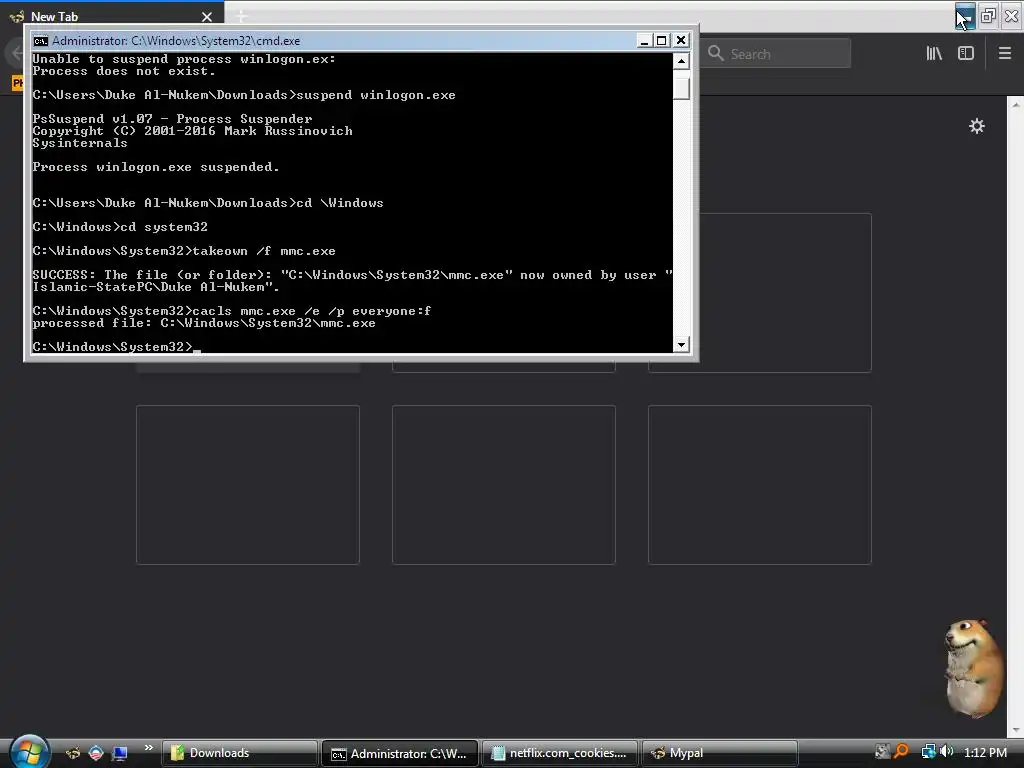Open volume speaker tray icon

click(x=946, y=752)
